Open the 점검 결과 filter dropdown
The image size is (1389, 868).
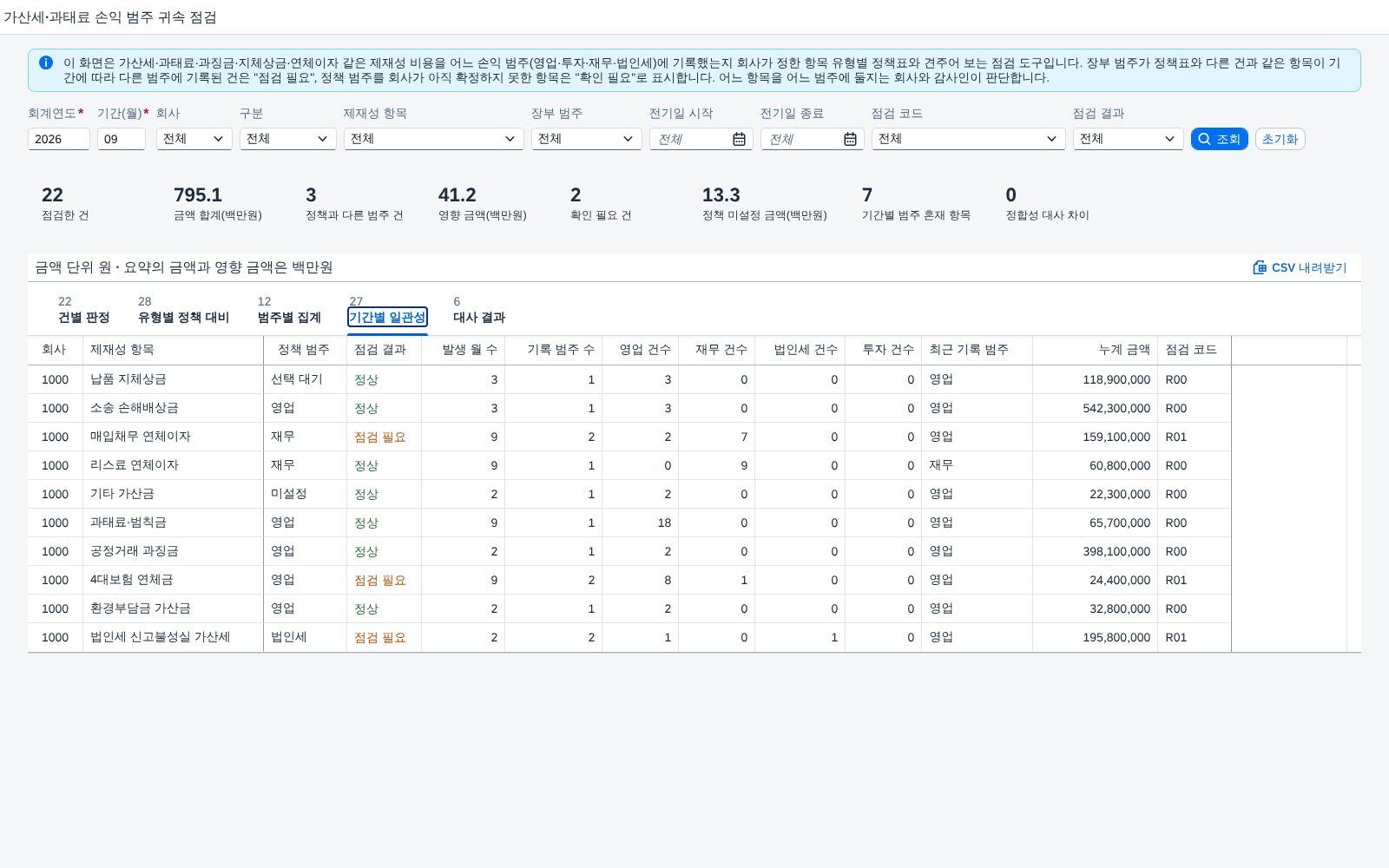click(1128, 139)
